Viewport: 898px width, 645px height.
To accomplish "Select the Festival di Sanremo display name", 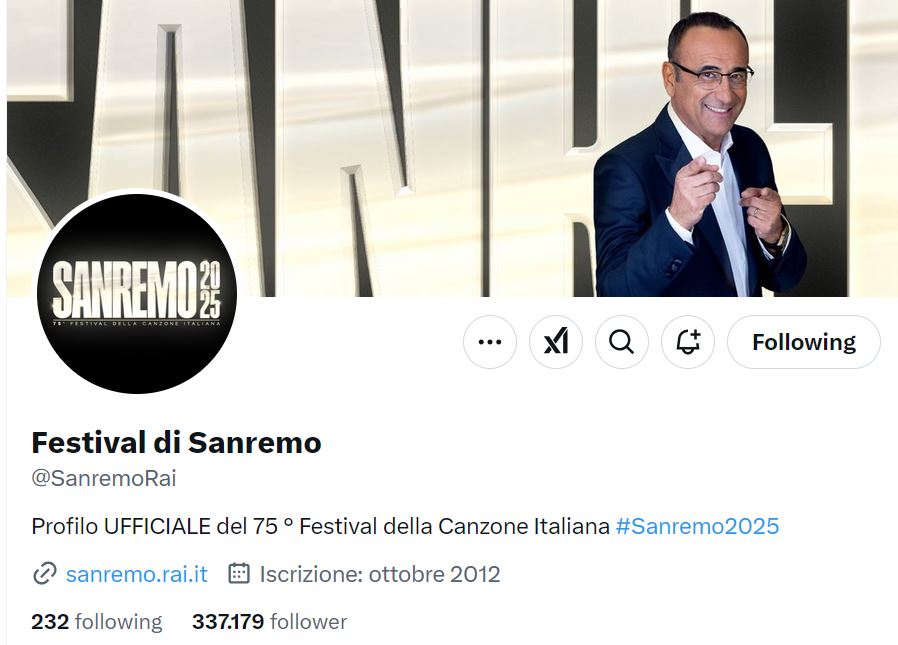I will (x=176, y=442).
